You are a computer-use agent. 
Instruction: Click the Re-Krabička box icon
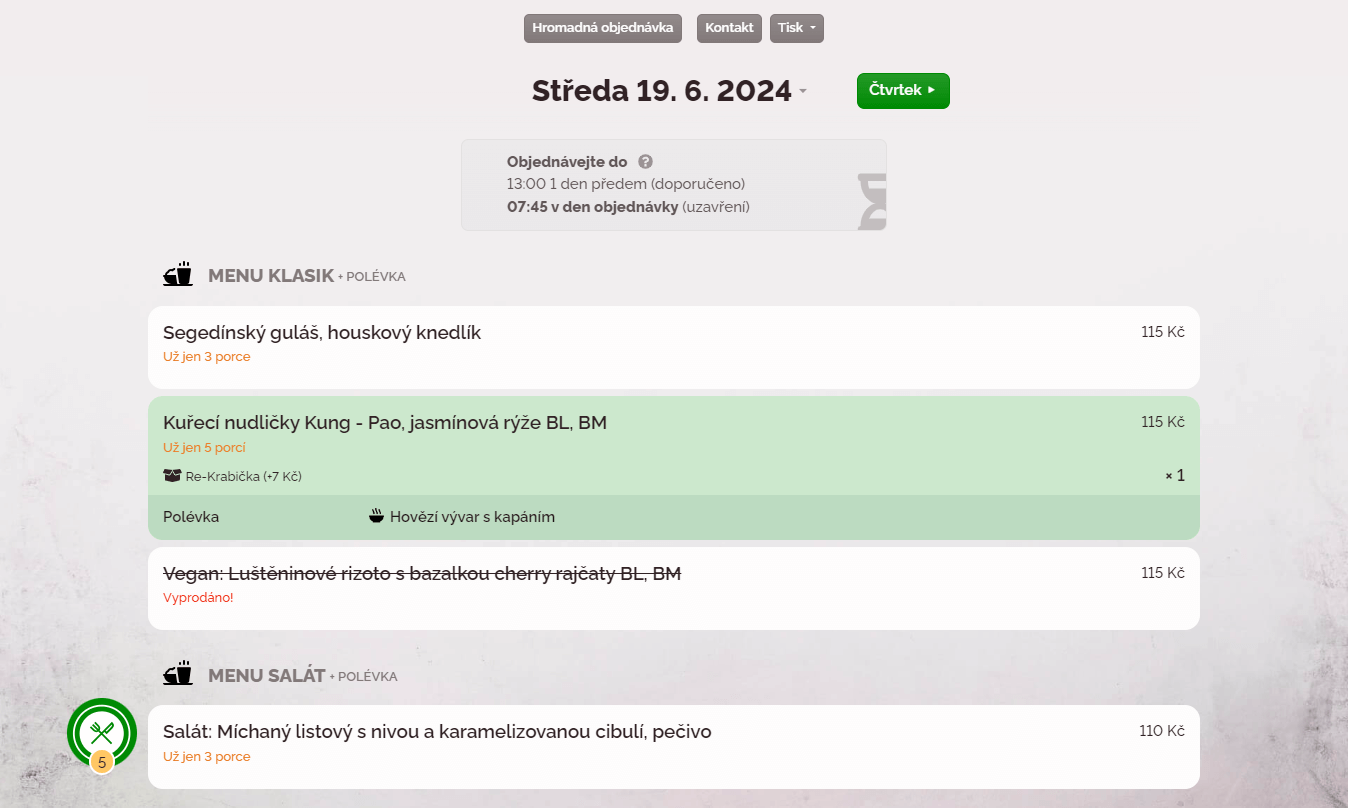tap(172, 476)
